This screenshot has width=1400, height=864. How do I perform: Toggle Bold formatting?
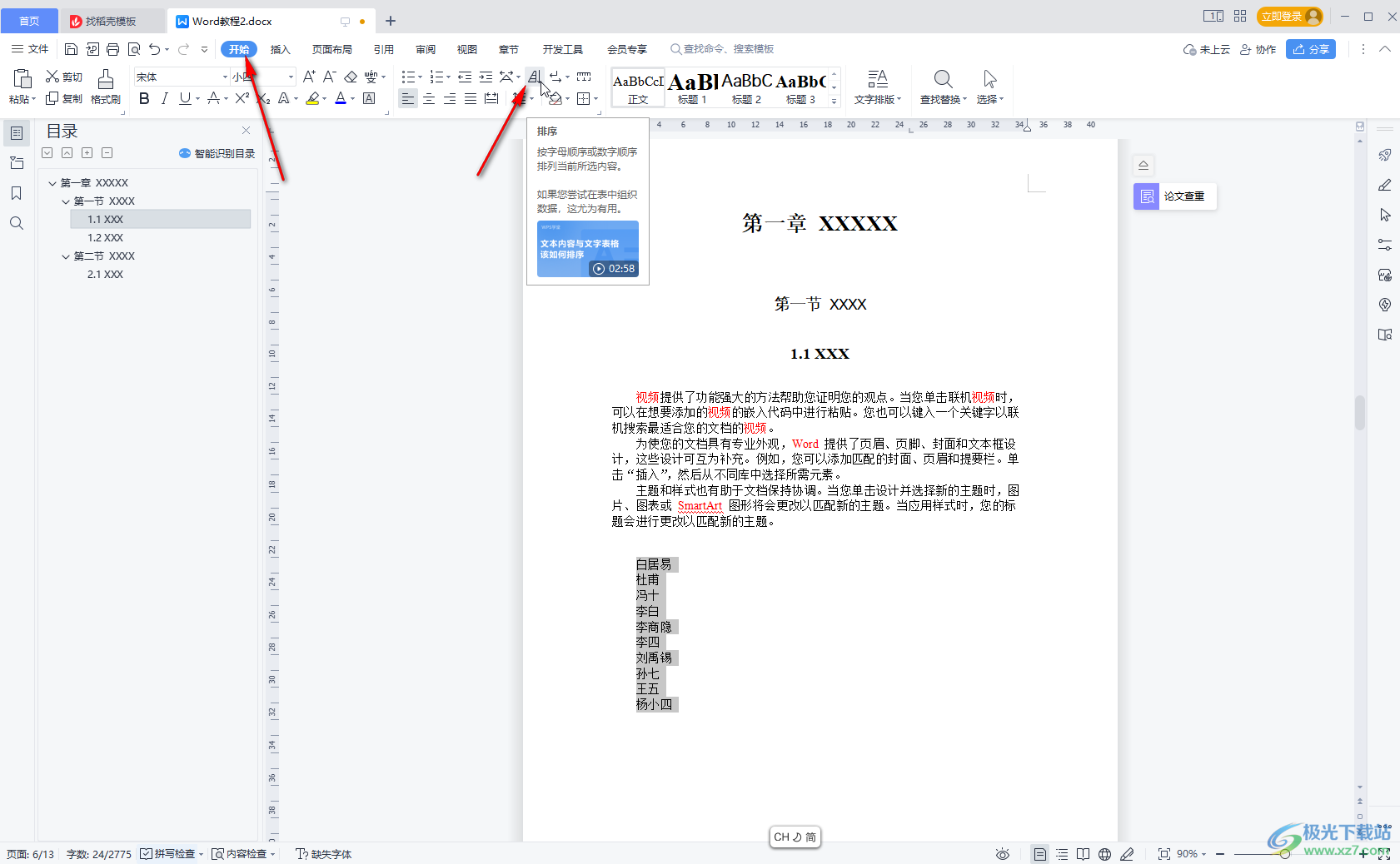144,98
